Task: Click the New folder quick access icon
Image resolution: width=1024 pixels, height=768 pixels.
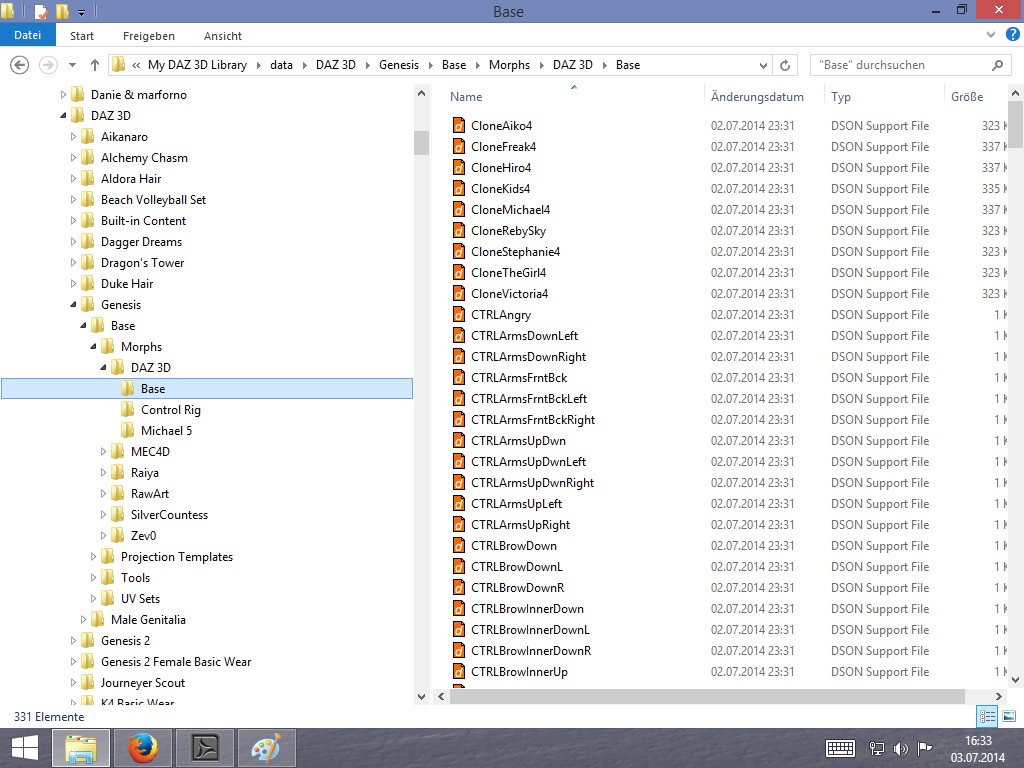Action: click(x=62, y=11)
